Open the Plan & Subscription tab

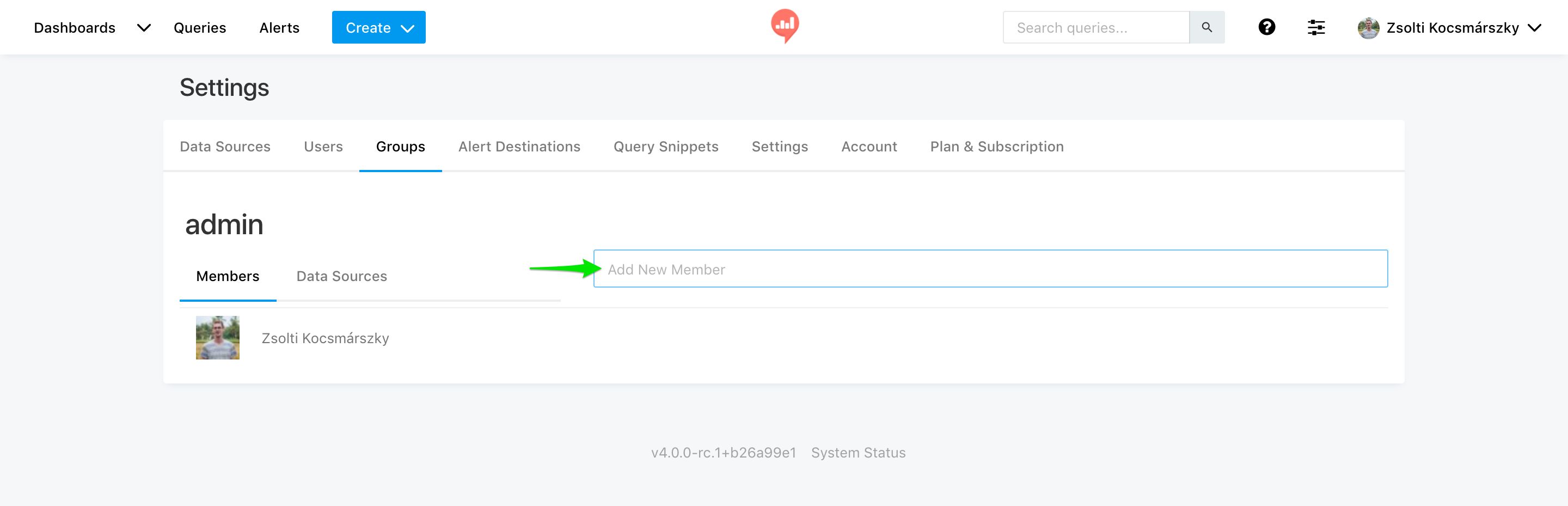point(996,147)
